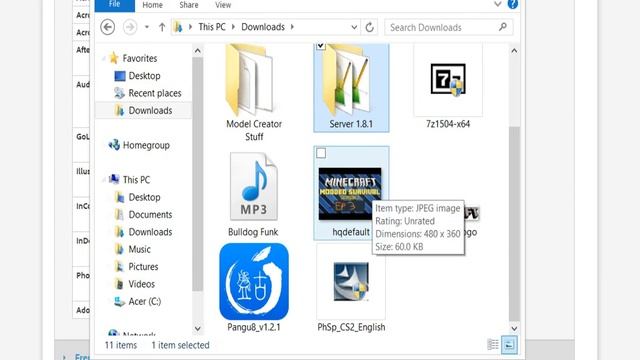Select Downloads under This PC
The height and width of the screenshot is (360, 640).
coord(150,232)
